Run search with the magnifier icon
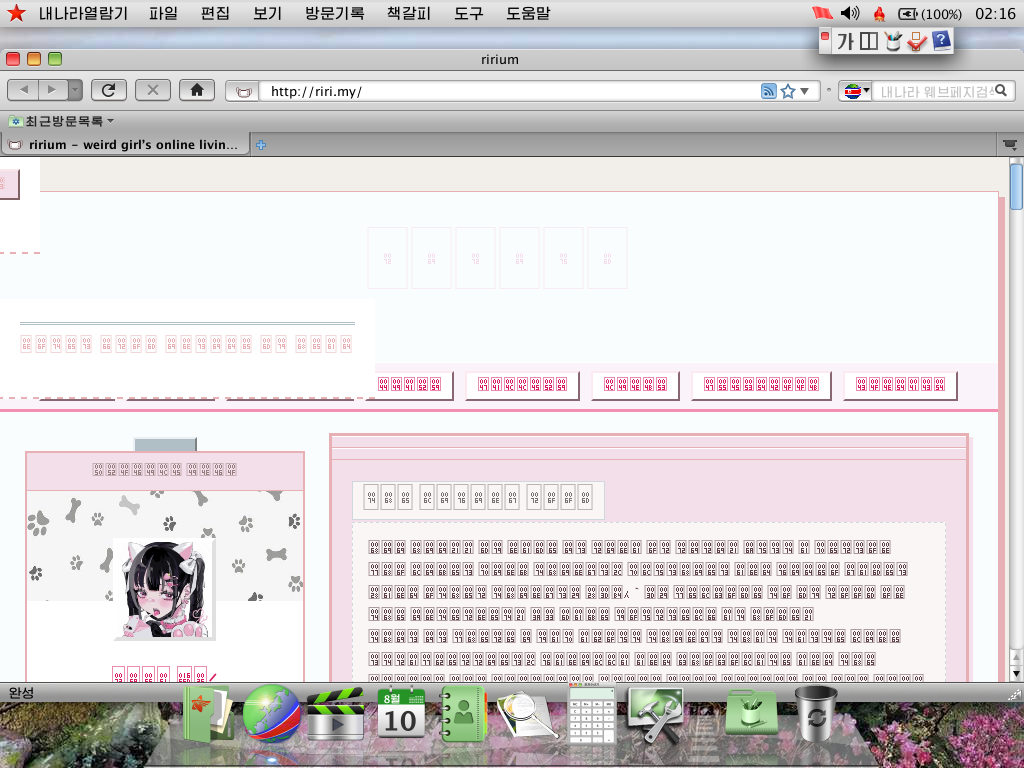The width and height of the screenshot is (1024, 768). (1002, 91)
